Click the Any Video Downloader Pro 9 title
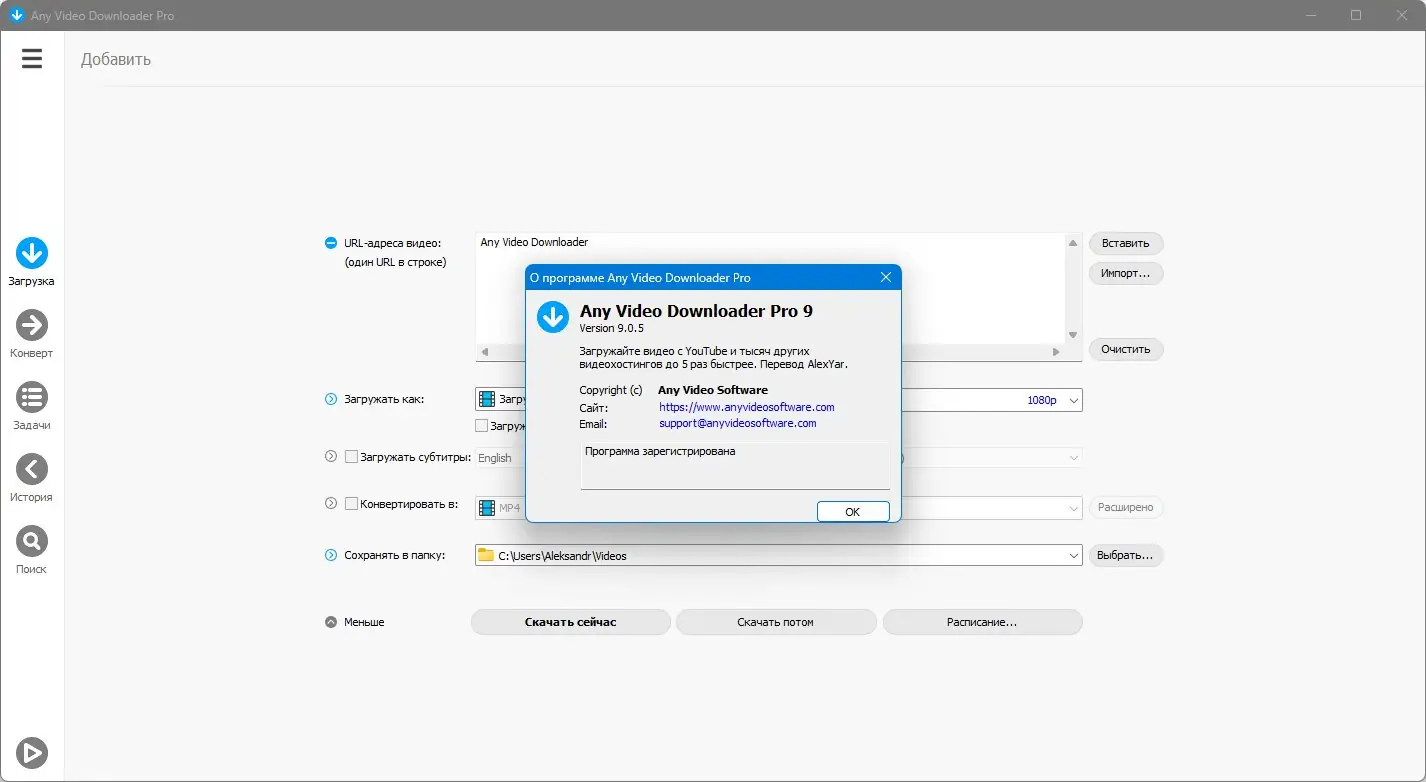 click(x=696, y=311)
